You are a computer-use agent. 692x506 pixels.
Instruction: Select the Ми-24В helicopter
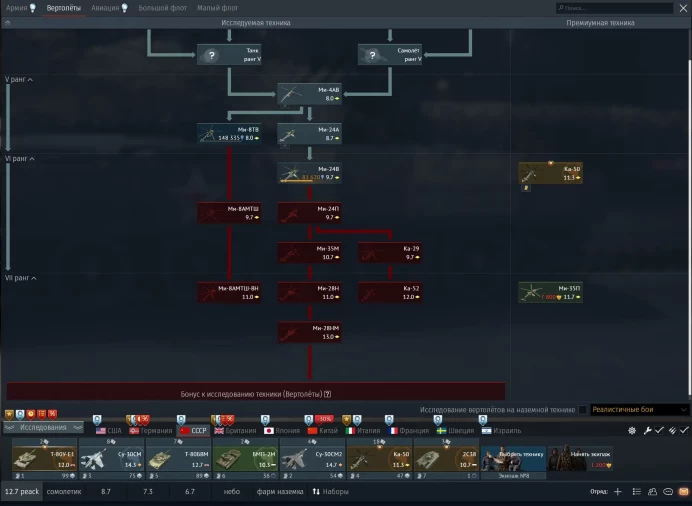309,173
